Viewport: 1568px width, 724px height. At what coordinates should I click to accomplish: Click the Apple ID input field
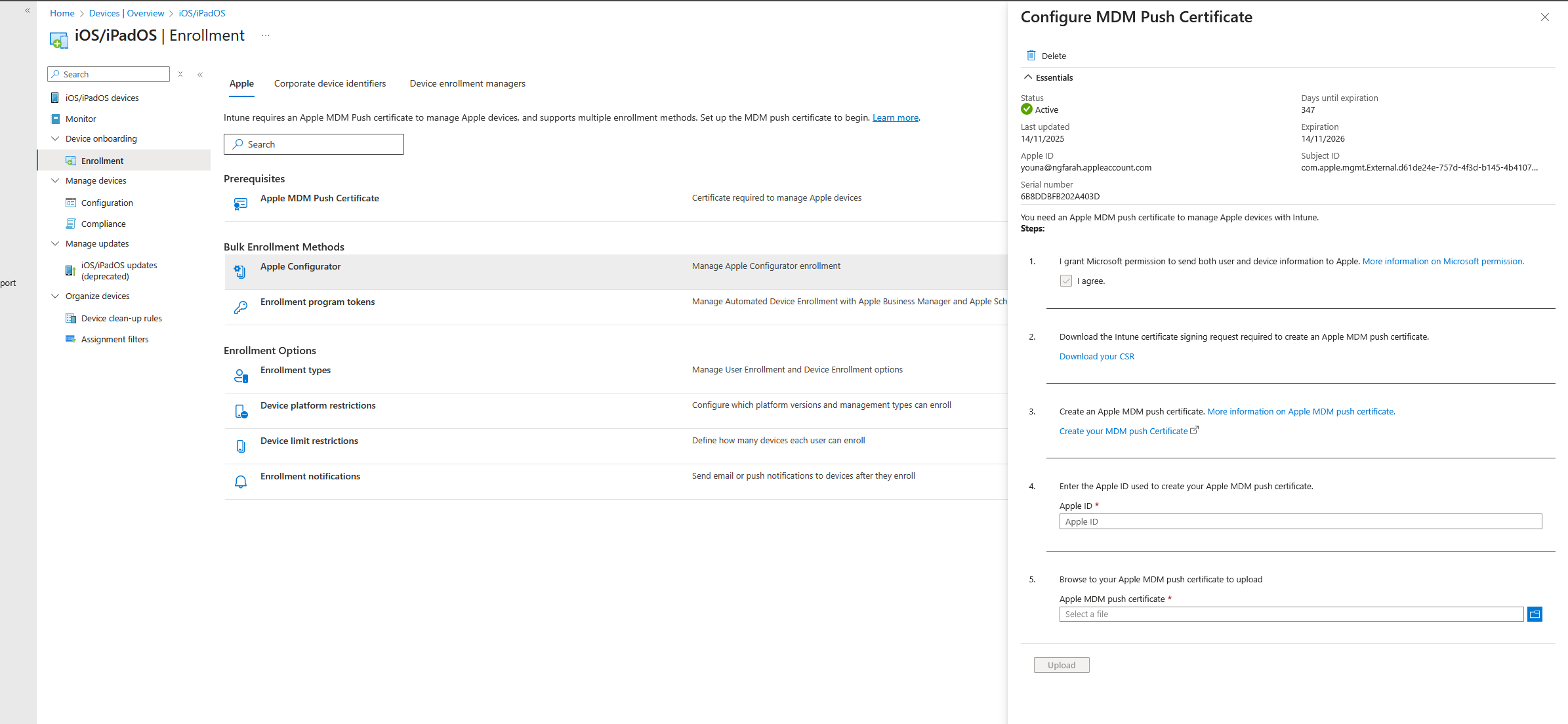1300,522
